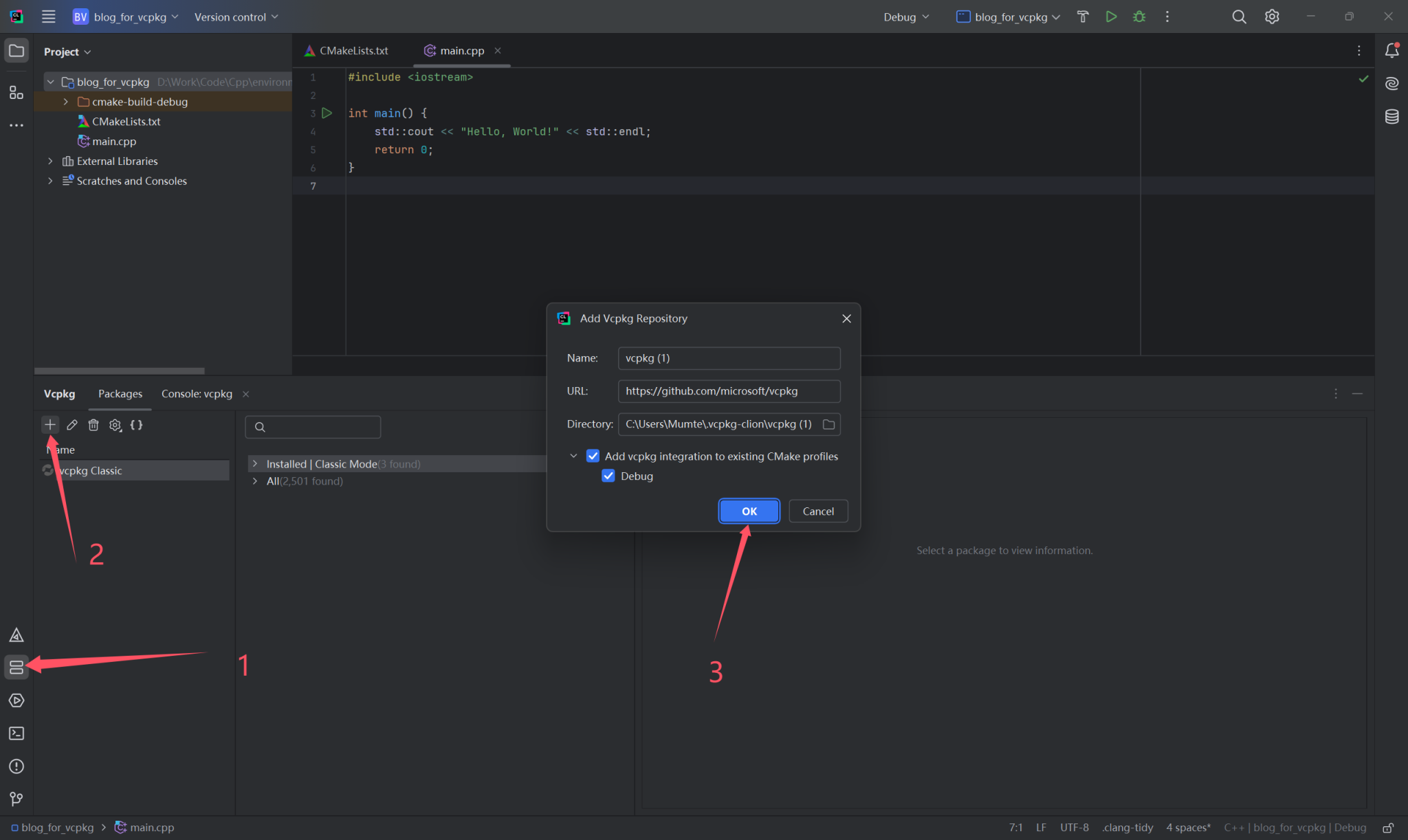Open the vcpkg manifest braces icon
The image size is (1408, 840).
136,425
